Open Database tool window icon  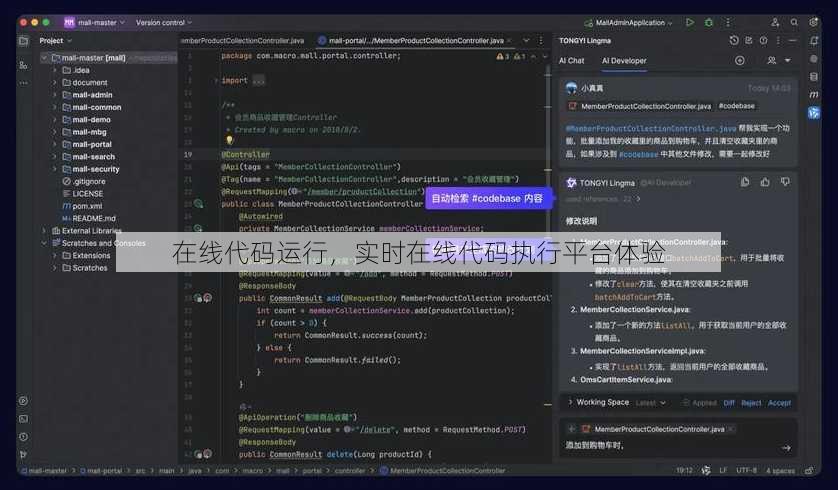coord(813,76)
